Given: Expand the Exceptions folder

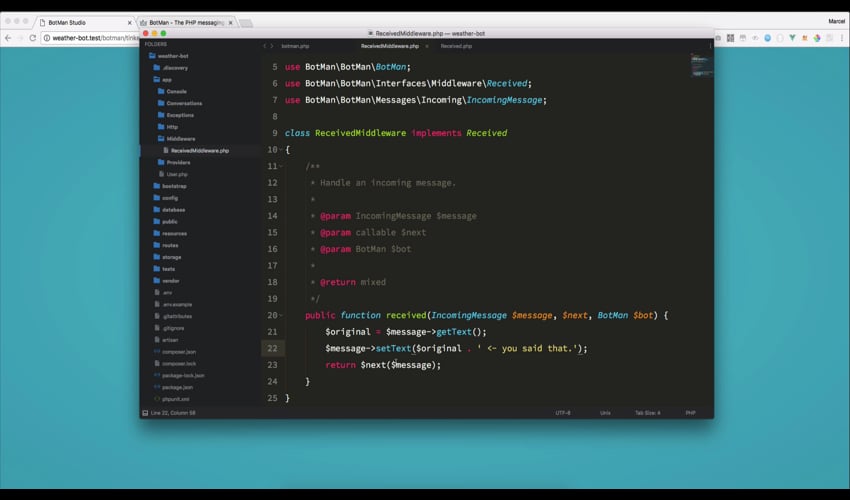Looking at the screenshot, I should pyautogui.click(x=176, y=115).
